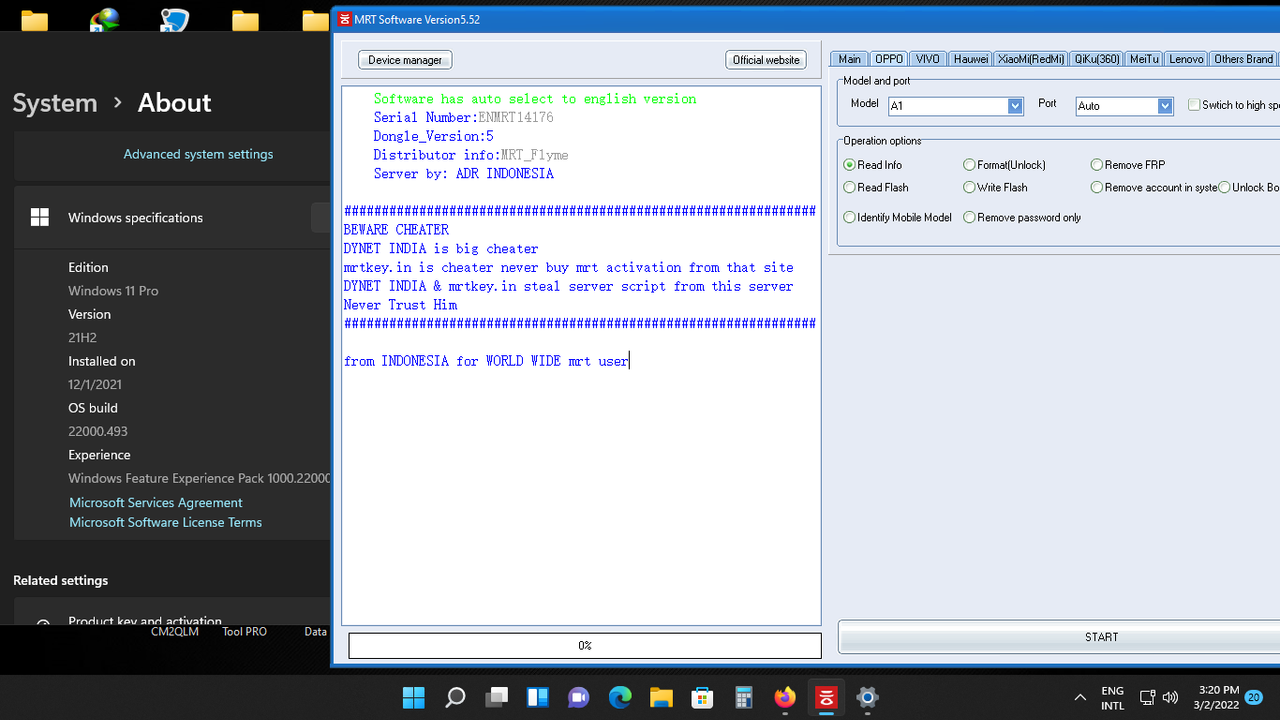Open MRT Software from the taskbar
This screenshot has width=1280, height=720.
(825, 697)
